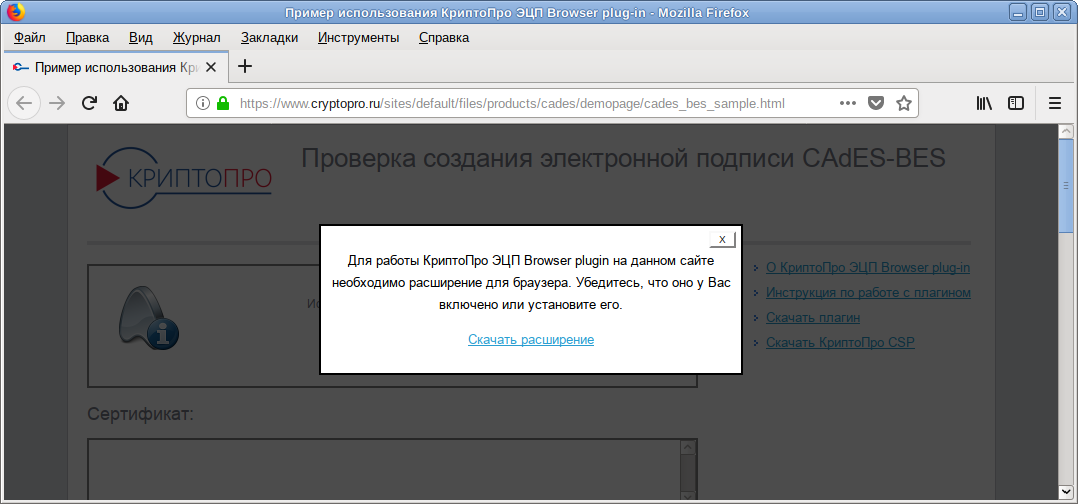Toggle the Firefox sidebar view
1078x504 pixels.
pyautogui.click(x=1015, y=103)
